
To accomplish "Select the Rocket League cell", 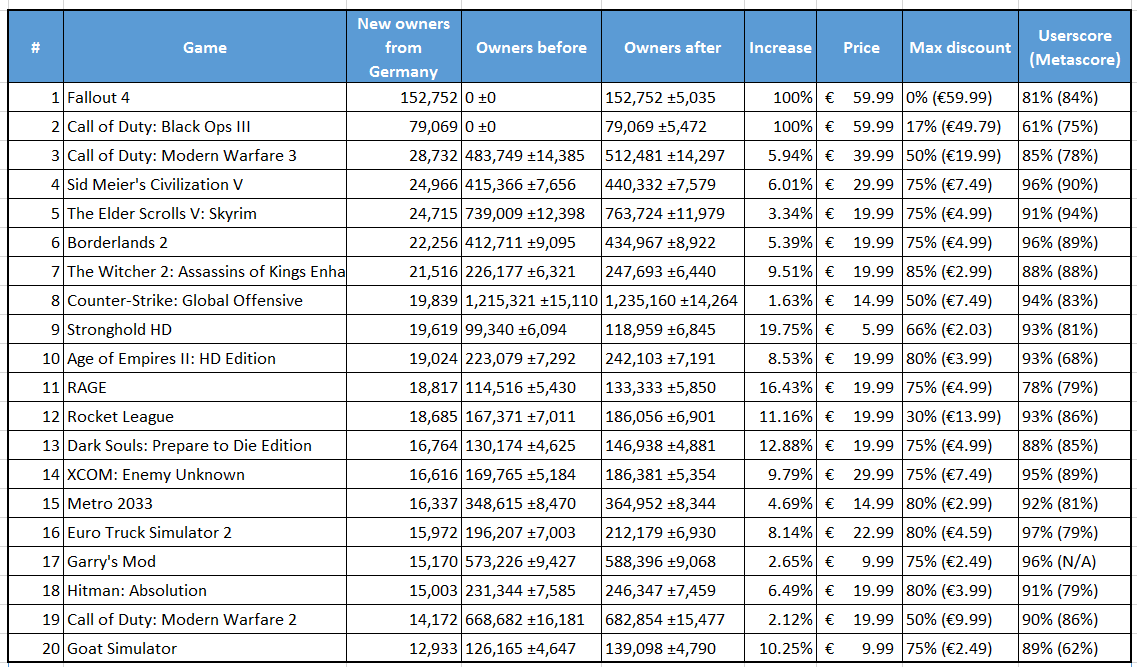I will coord(204,416).
